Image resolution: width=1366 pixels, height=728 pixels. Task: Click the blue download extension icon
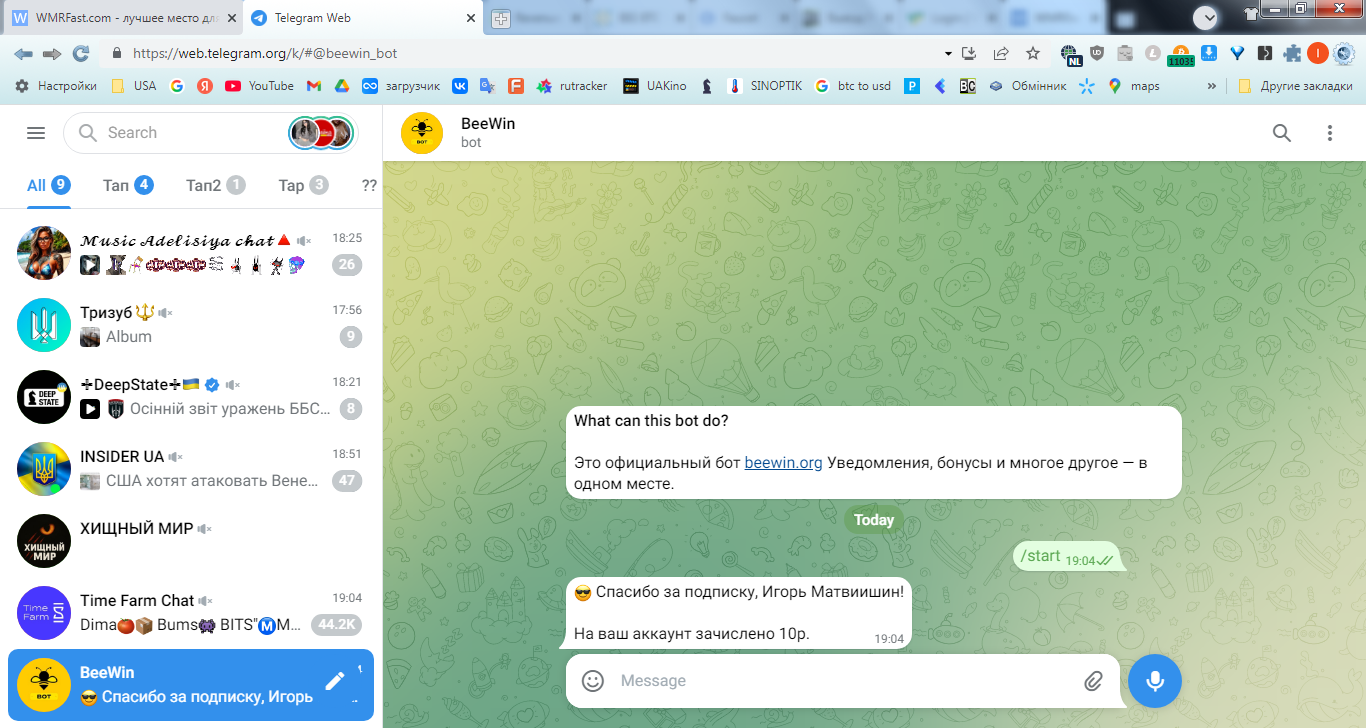pyautogui.click(x=1209, y=53)
